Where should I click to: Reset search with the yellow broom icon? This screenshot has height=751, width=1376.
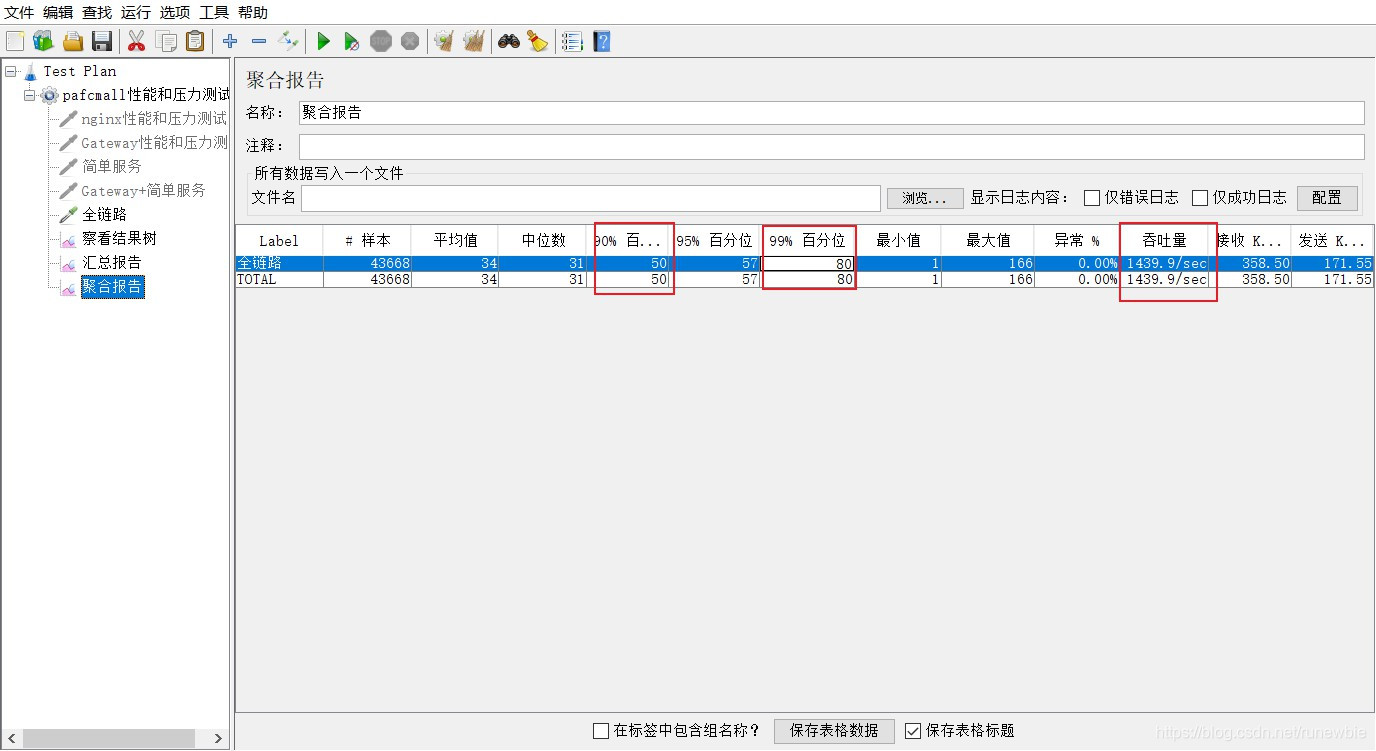coord(538,41)
